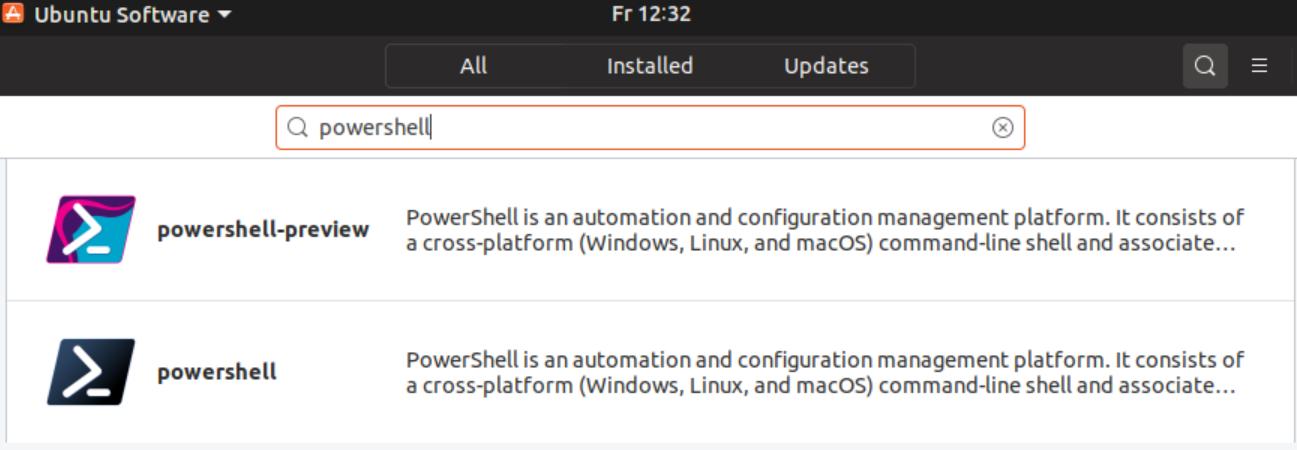Expand the arrow beside Ubuntu Software
Image resolution: width=1297 pixels, height=450 pixels.
[224, 15]
